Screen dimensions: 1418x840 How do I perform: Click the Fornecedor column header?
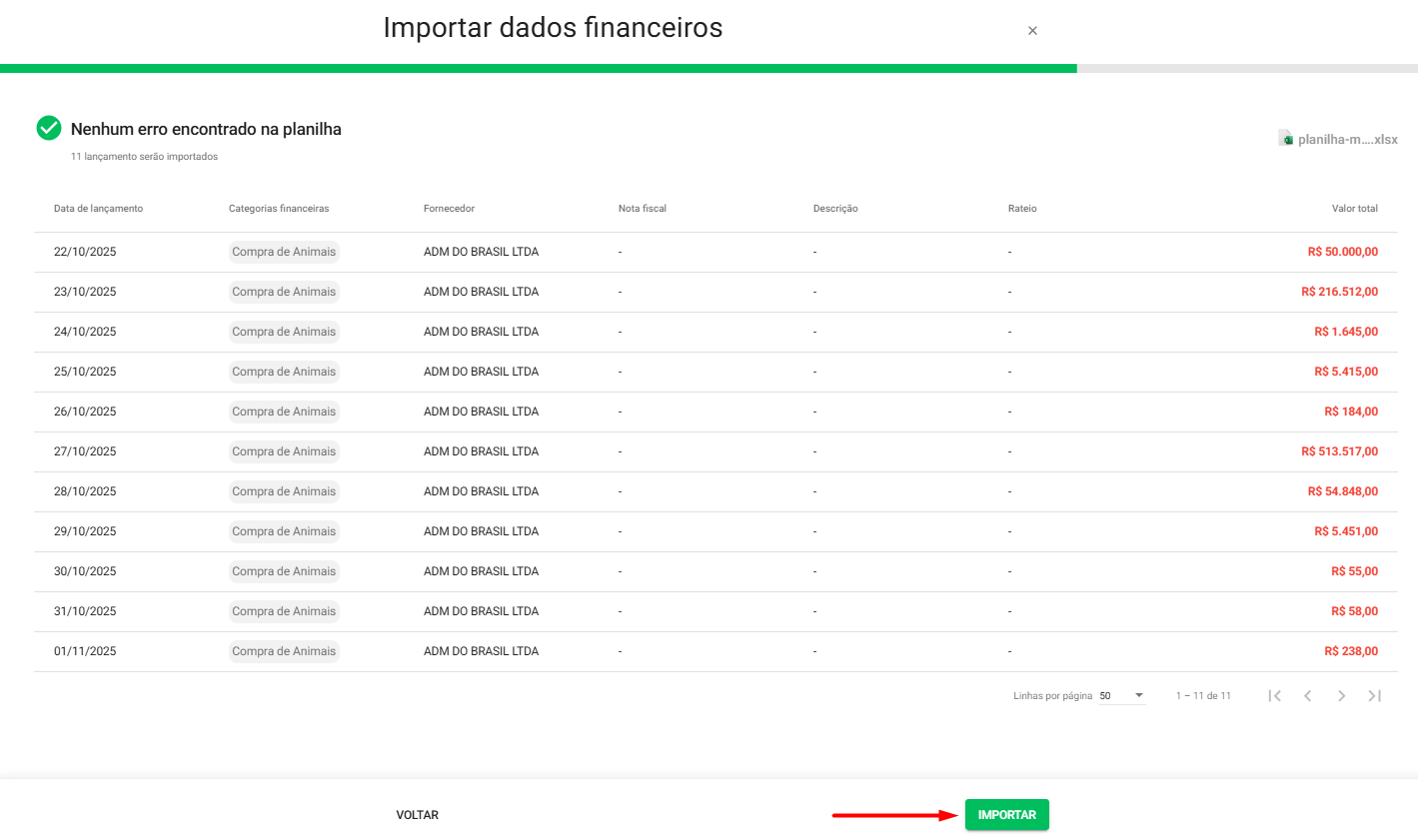pos(449,209)
